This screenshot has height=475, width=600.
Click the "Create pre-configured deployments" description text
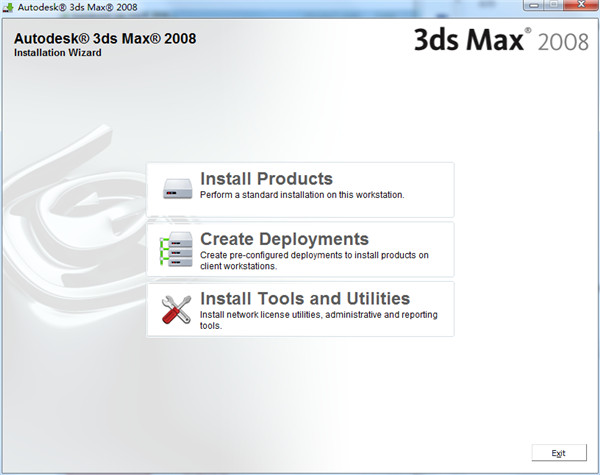[314, 260]
